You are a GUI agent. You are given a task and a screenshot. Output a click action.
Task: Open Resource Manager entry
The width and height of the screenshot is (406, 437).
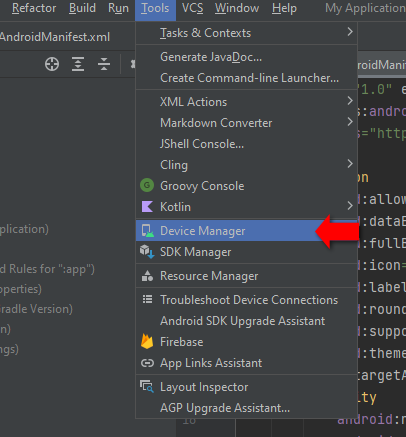pyautogui.click(x=246, y=276)
